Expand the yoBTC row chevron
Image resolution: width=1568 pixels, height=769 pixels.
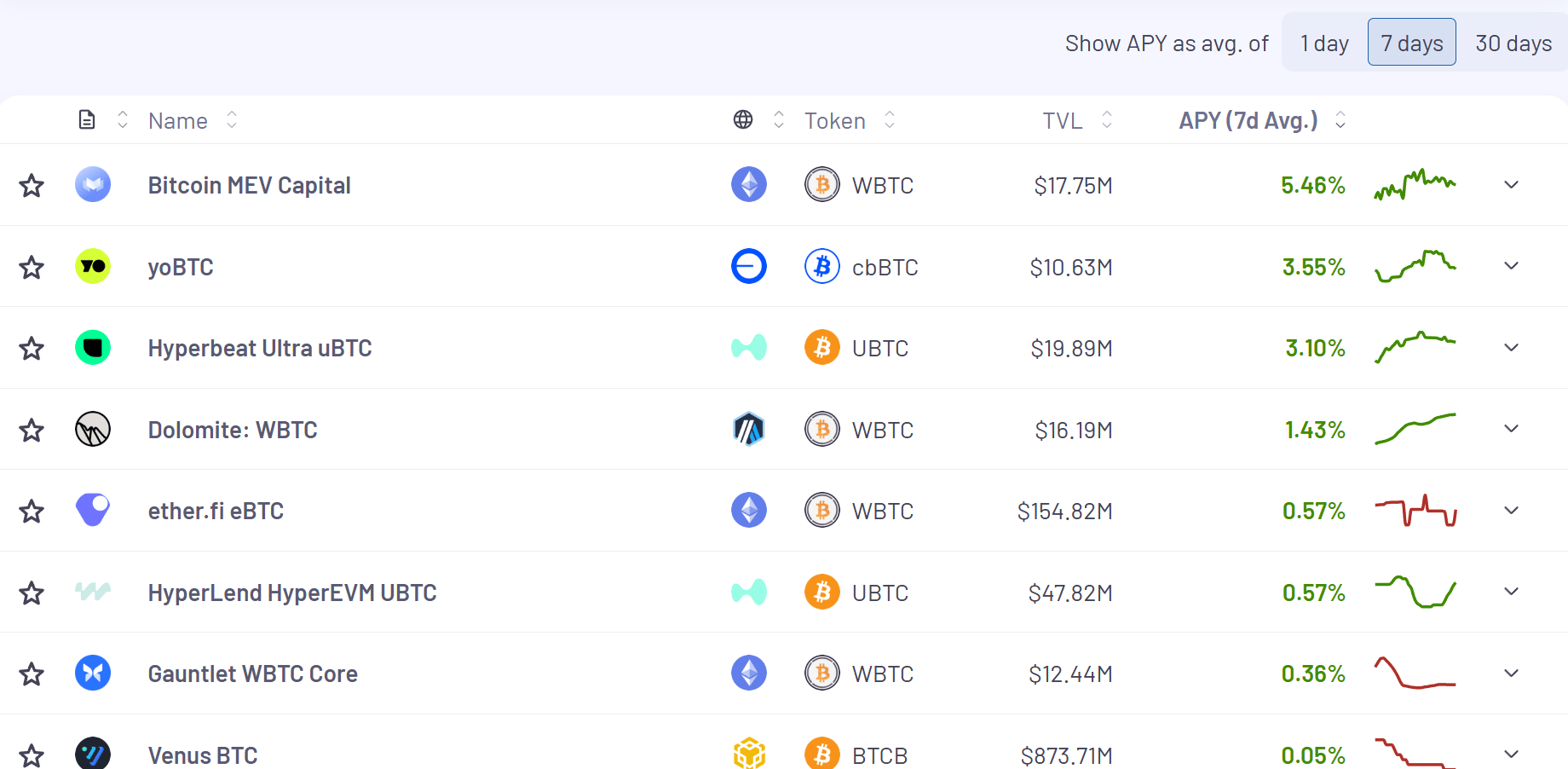(1512, 265)
